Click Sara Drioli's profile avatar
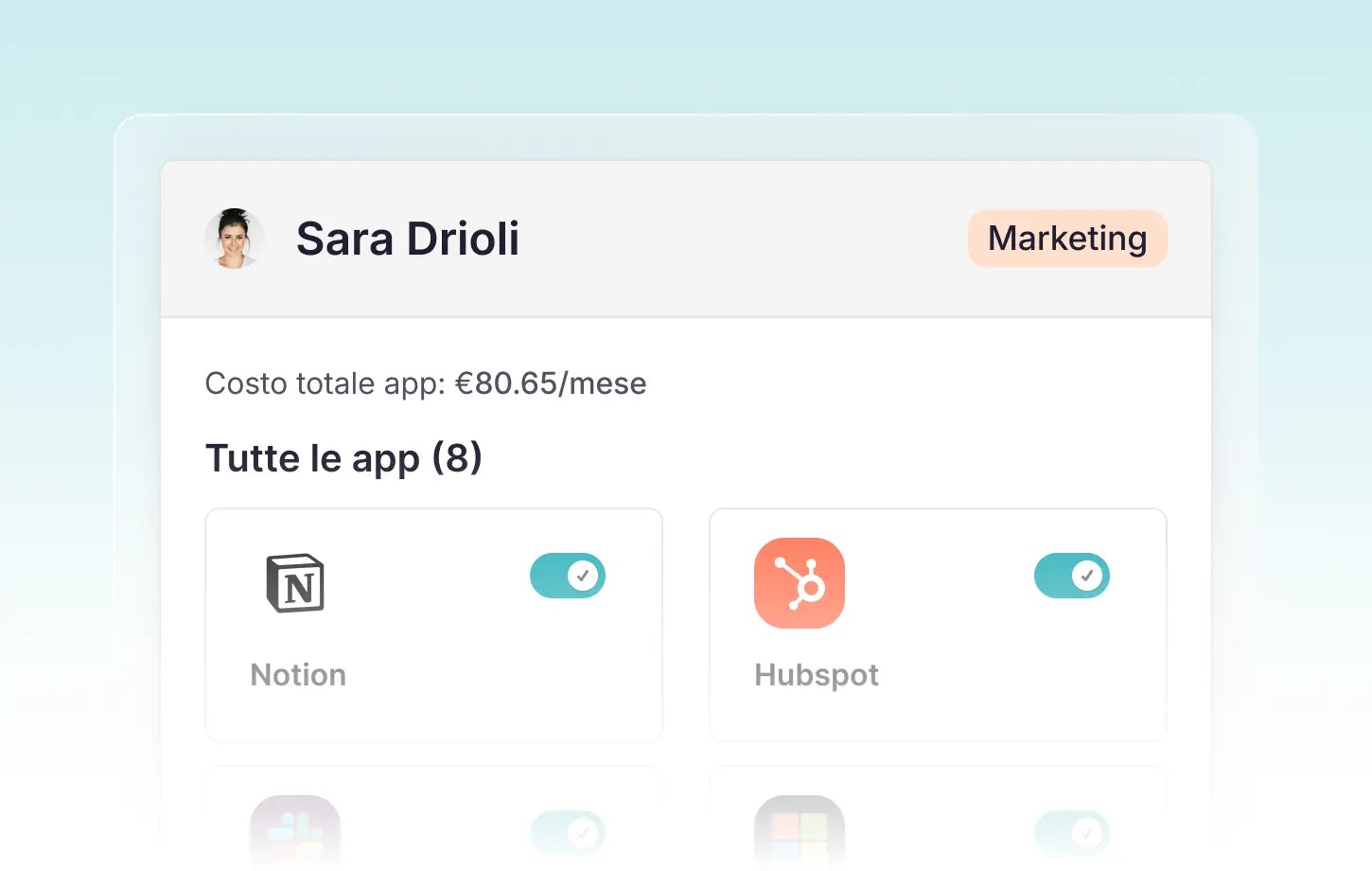Screen dimensions: 1372x871 [235, 239]
